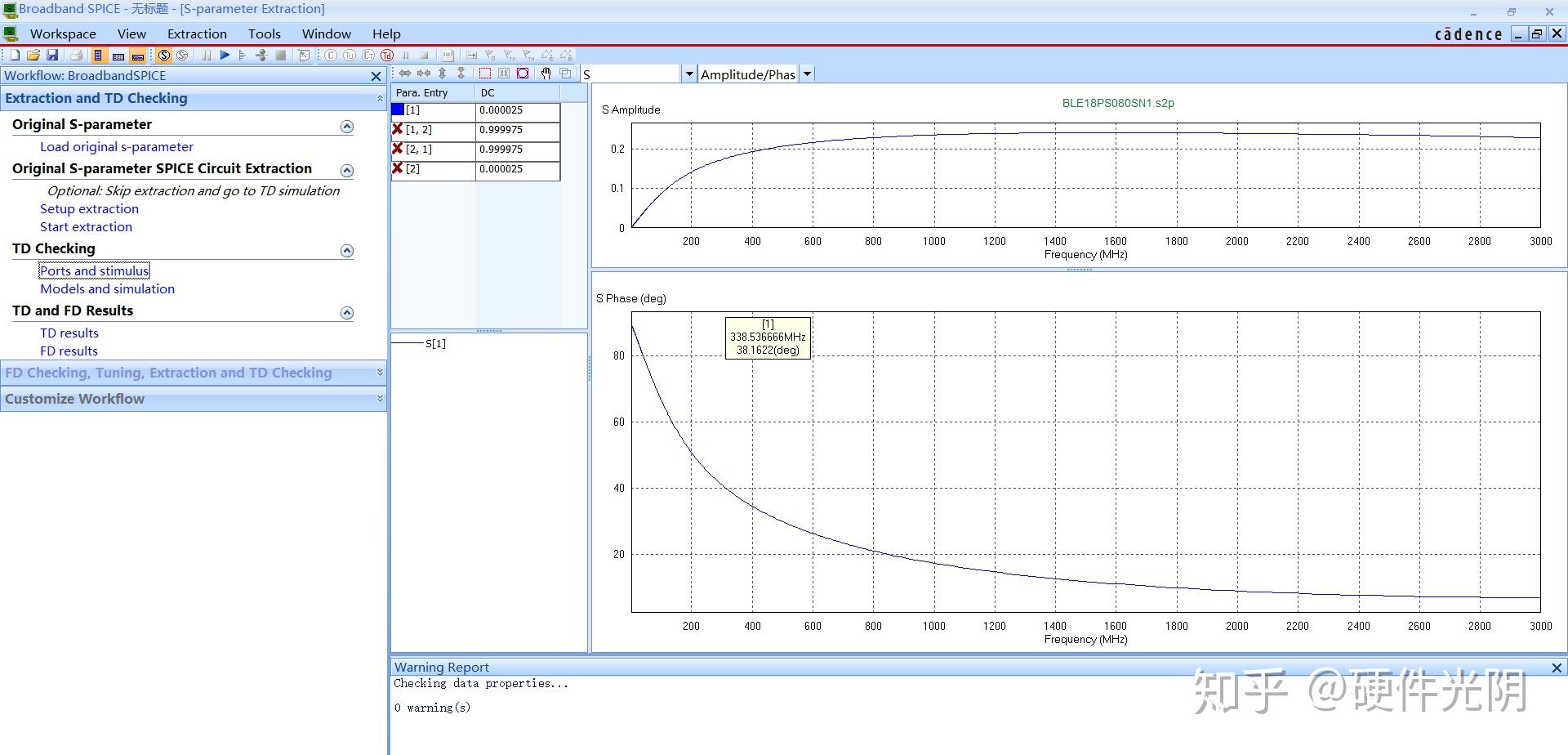1568x755 pixels.
Task: Click the DC column header
Action: (517, 92)
